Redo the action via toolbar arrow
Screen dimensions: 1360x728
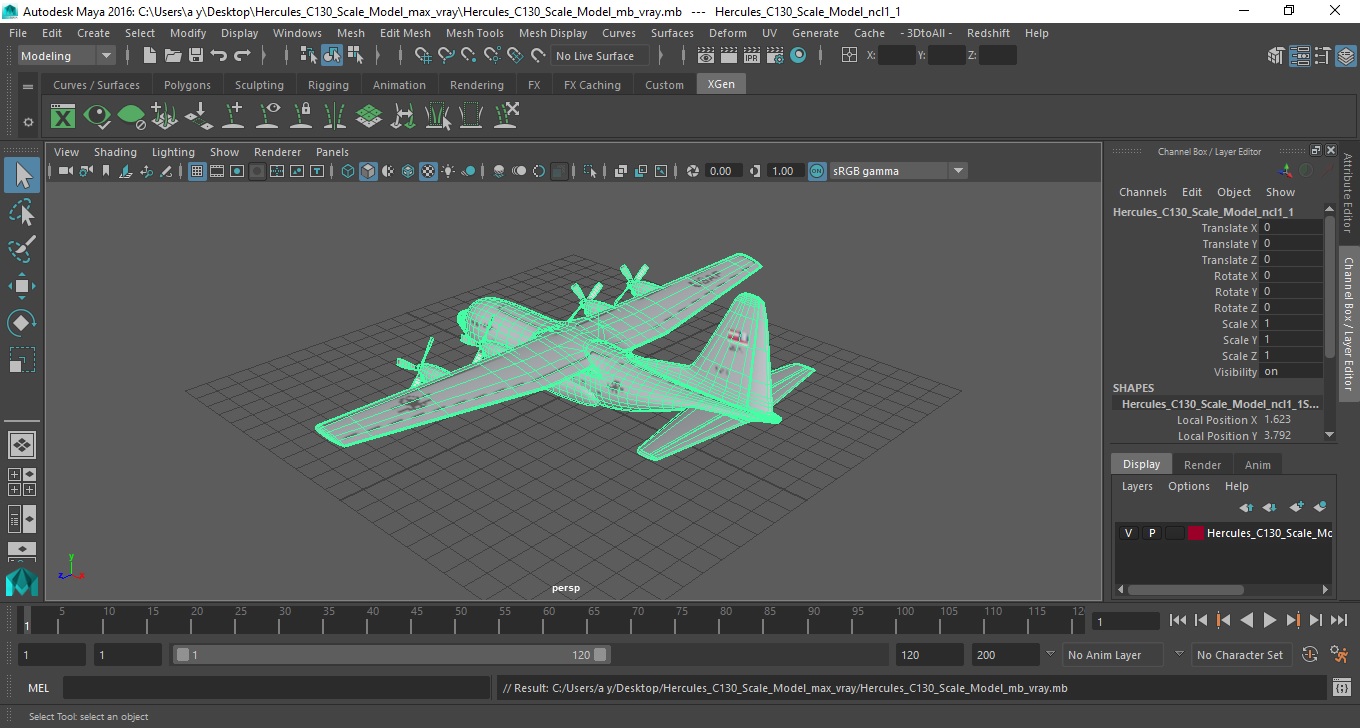[242, 56]
